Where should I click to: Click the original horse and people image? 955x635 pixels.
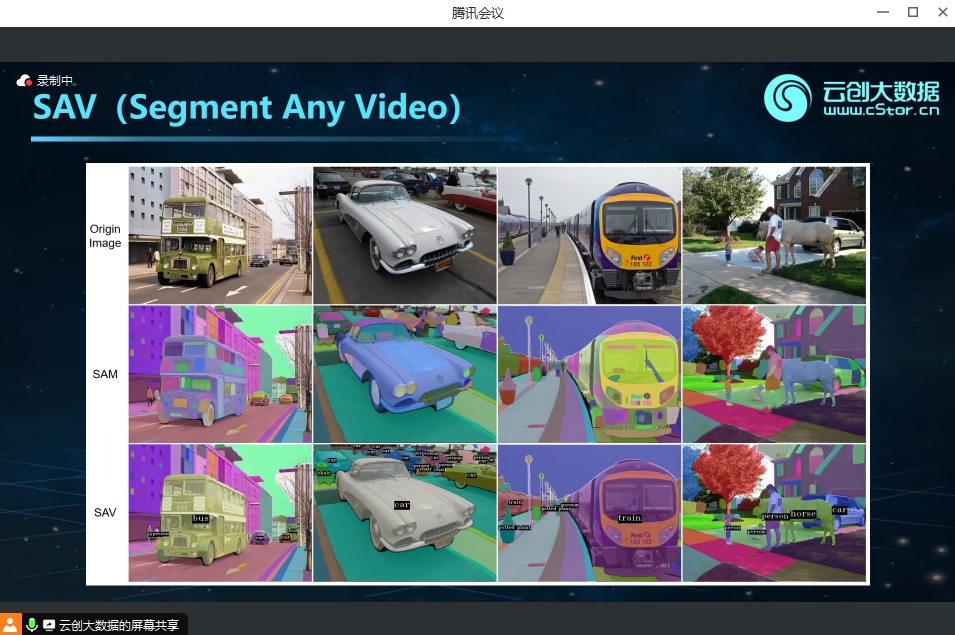click(774, 235)
